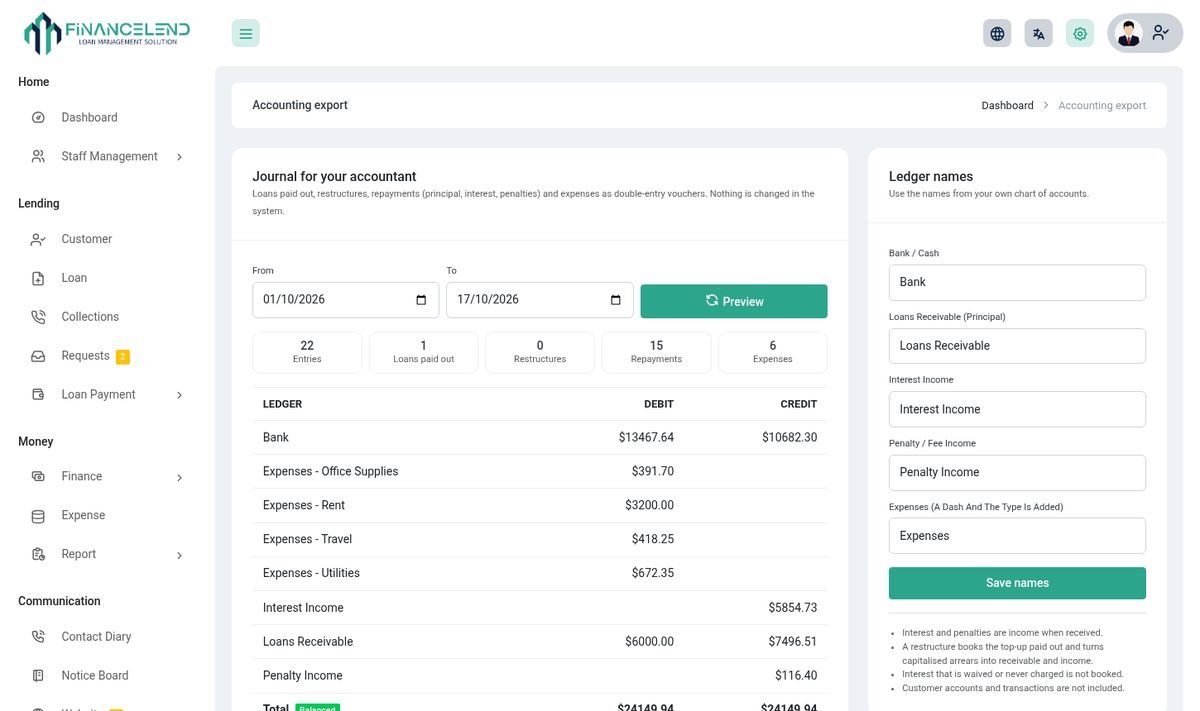Open the From date calendar picker icon
The width and height of the screenshot is (1200, 711).
point(421,300)
